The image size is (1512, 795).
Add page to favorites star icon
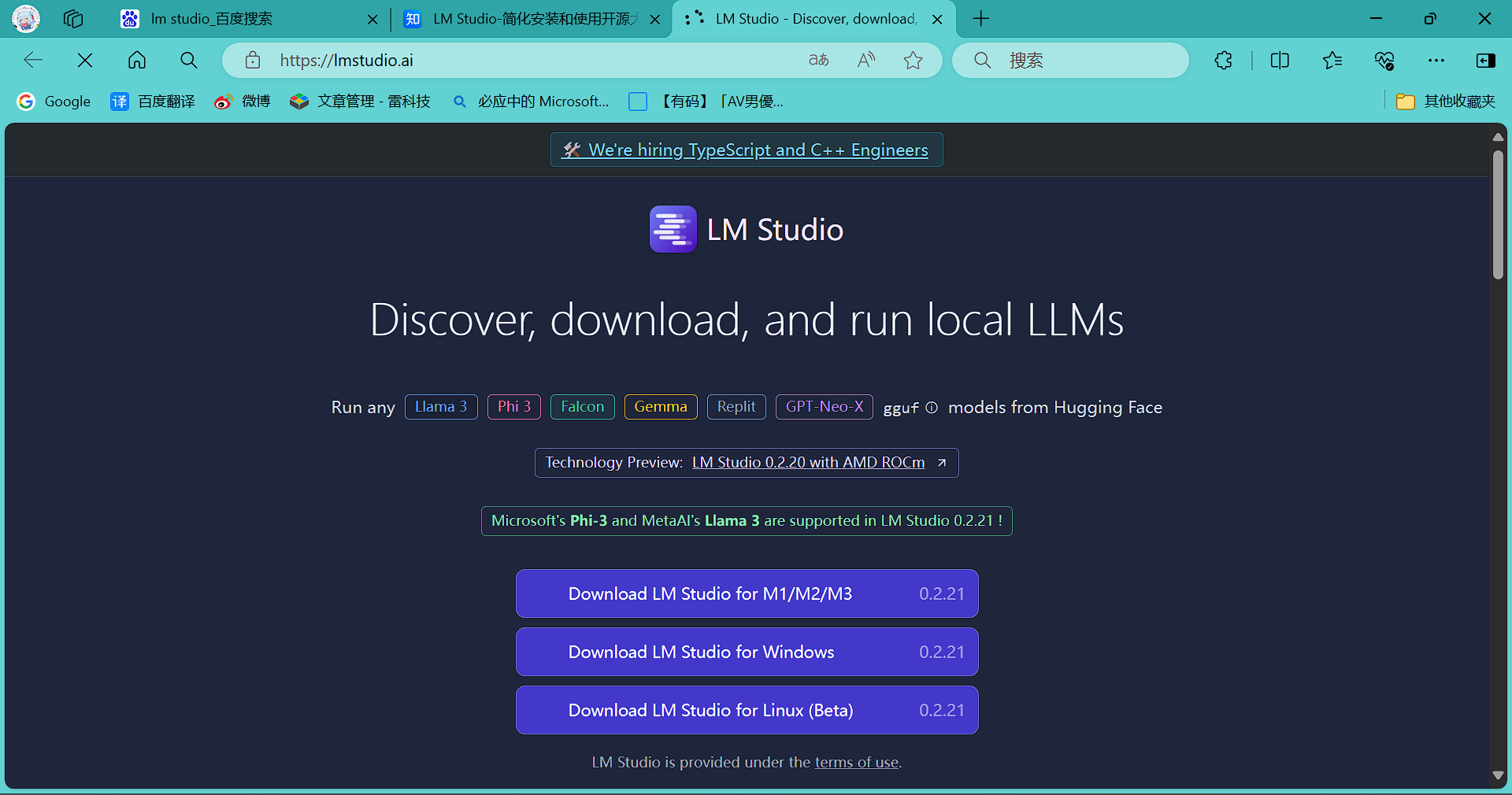click(913, 60)
